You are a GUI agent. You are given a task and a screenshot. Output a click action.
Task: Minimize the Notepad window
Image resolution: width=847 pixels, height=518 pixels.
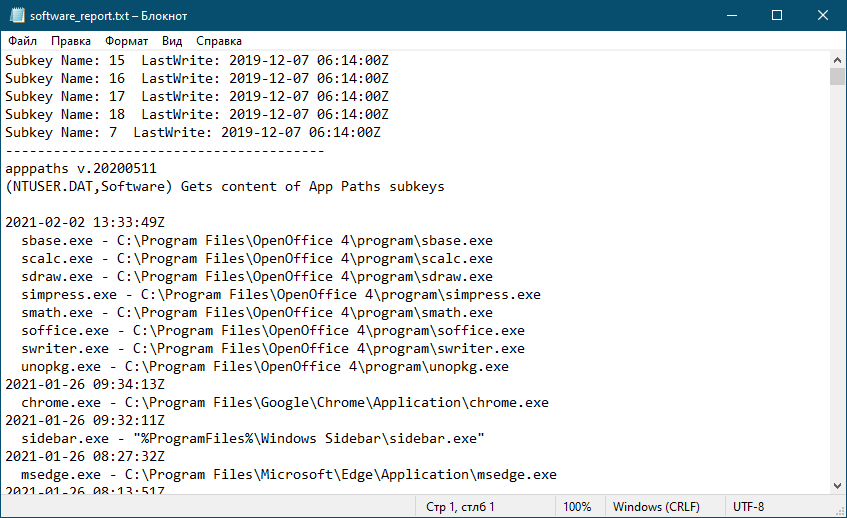click(x=732, y=16)
